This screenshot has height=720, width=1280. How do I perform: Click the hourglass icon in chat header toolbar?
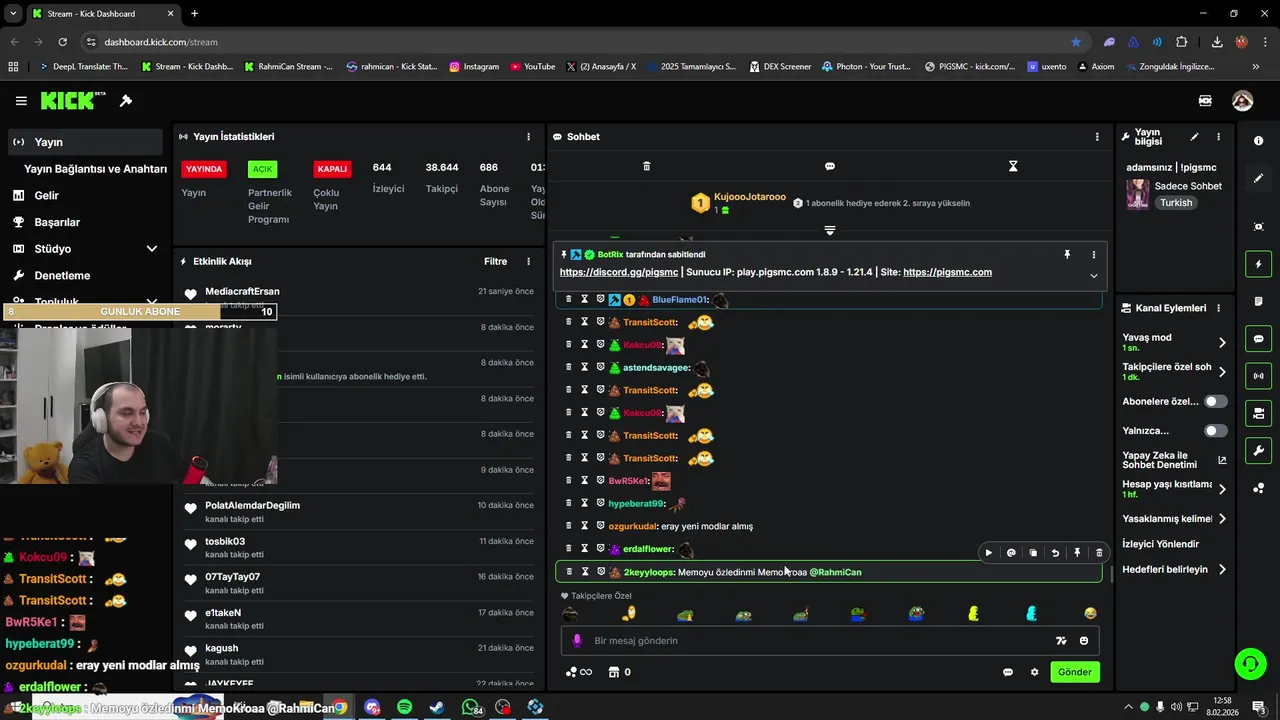coord(1013,166)
